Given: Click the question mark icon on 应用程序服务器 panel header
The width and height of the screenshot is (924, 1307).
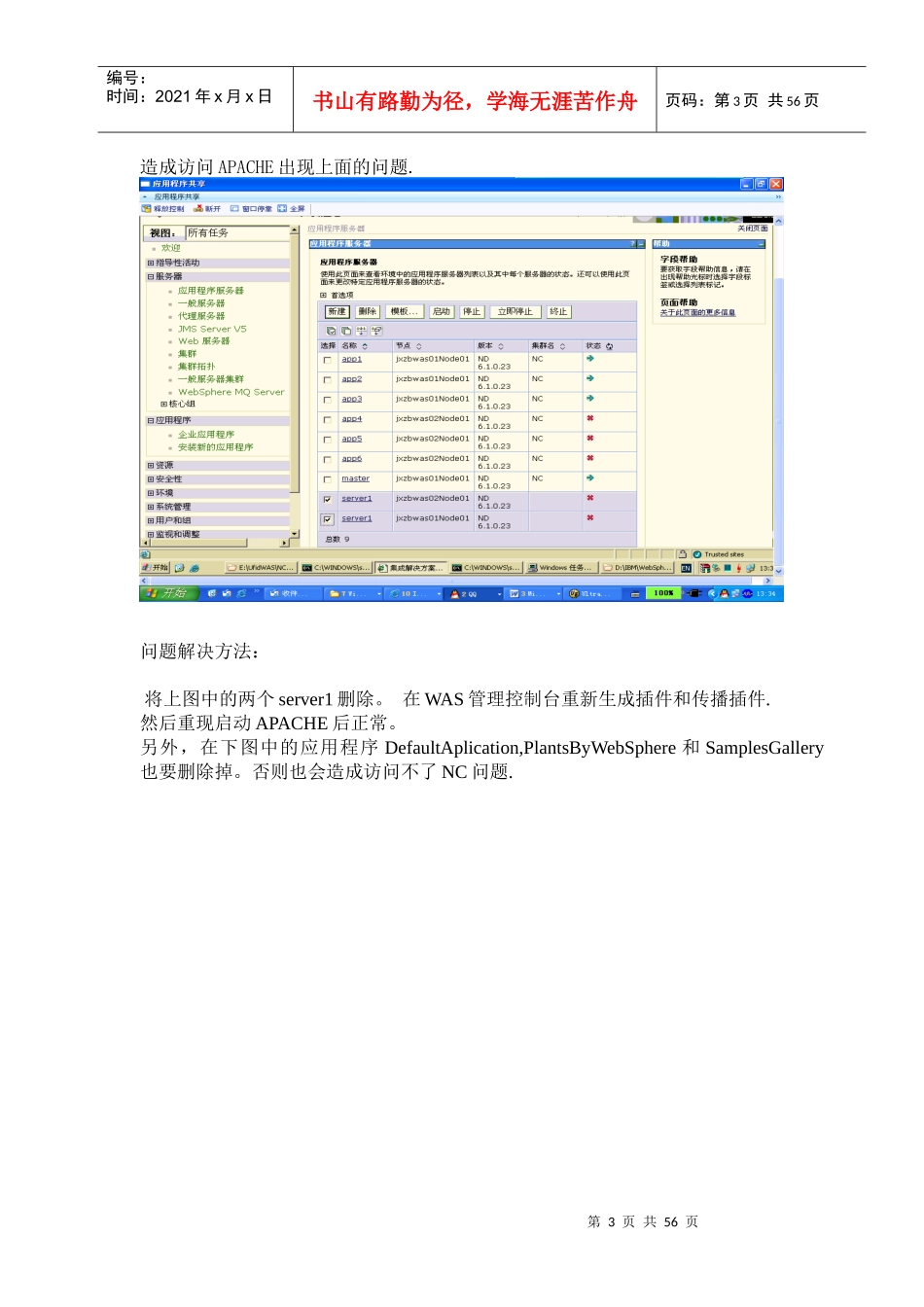Looking at the screenshot, I should (x=632, y=244).
